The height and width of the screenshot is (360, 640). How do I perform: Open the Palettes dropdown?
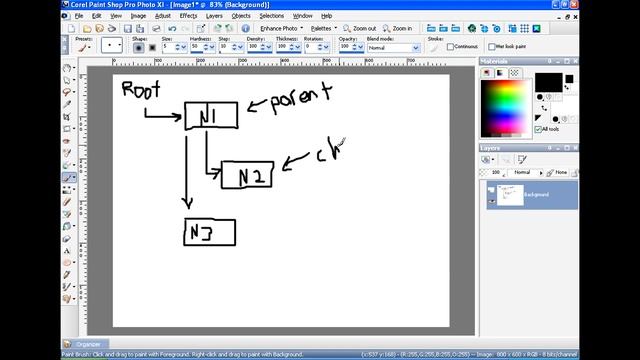click(324, 28)
